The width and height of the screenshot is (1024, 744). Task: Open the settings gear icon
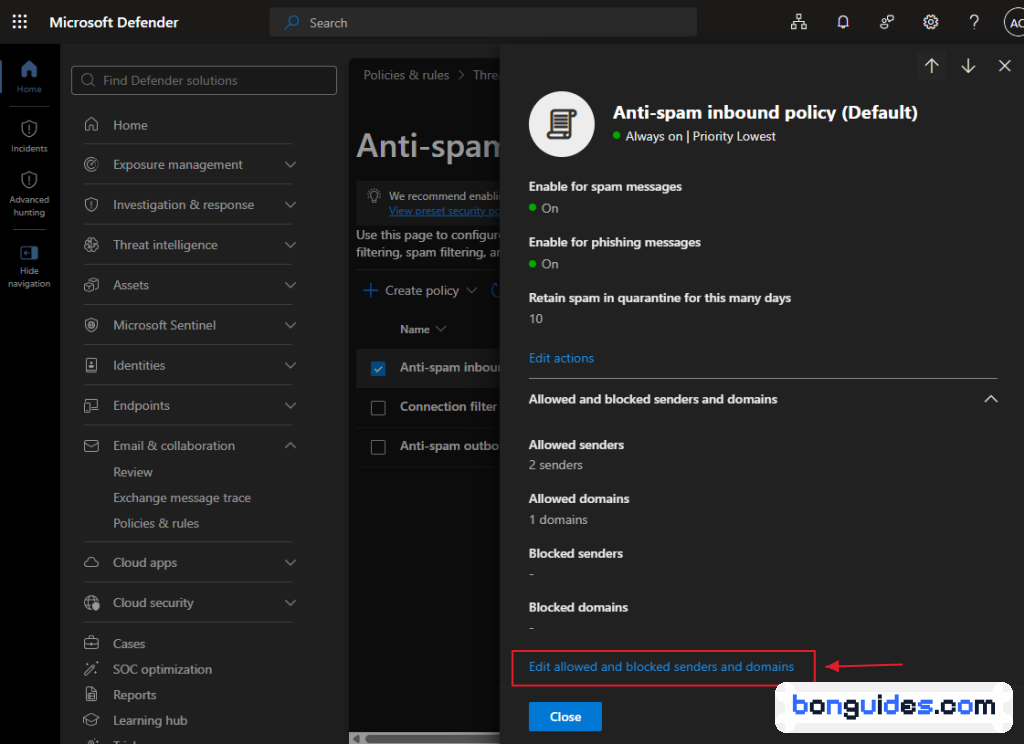(x=931, y=22)
